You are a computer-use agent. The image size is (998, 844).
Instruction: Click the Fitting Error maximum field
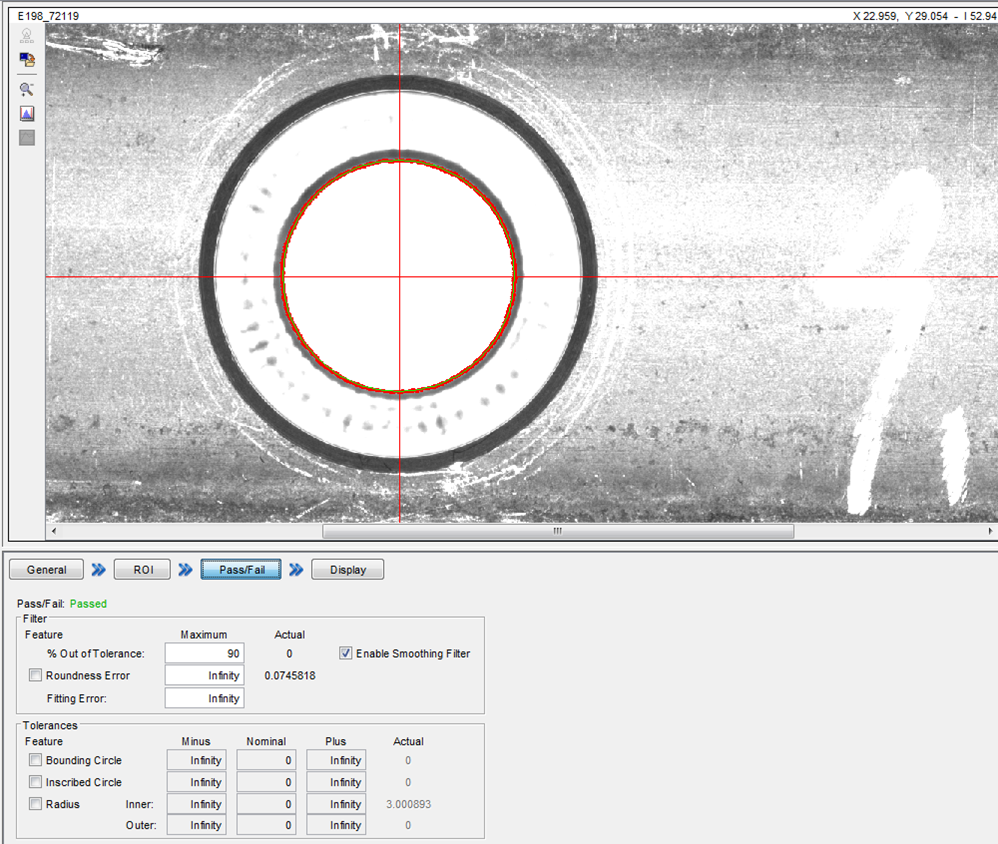coord(204,698)
